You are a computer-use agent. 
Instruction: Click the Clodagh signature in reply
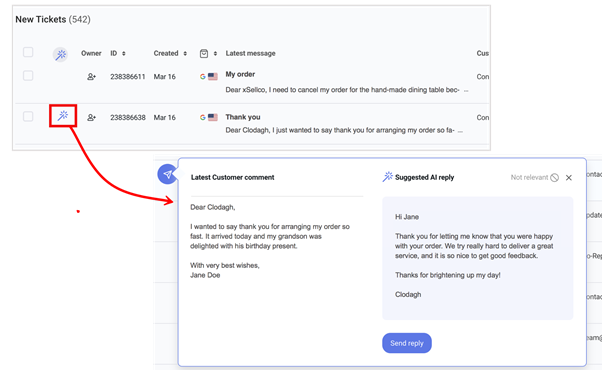(408, 294)
